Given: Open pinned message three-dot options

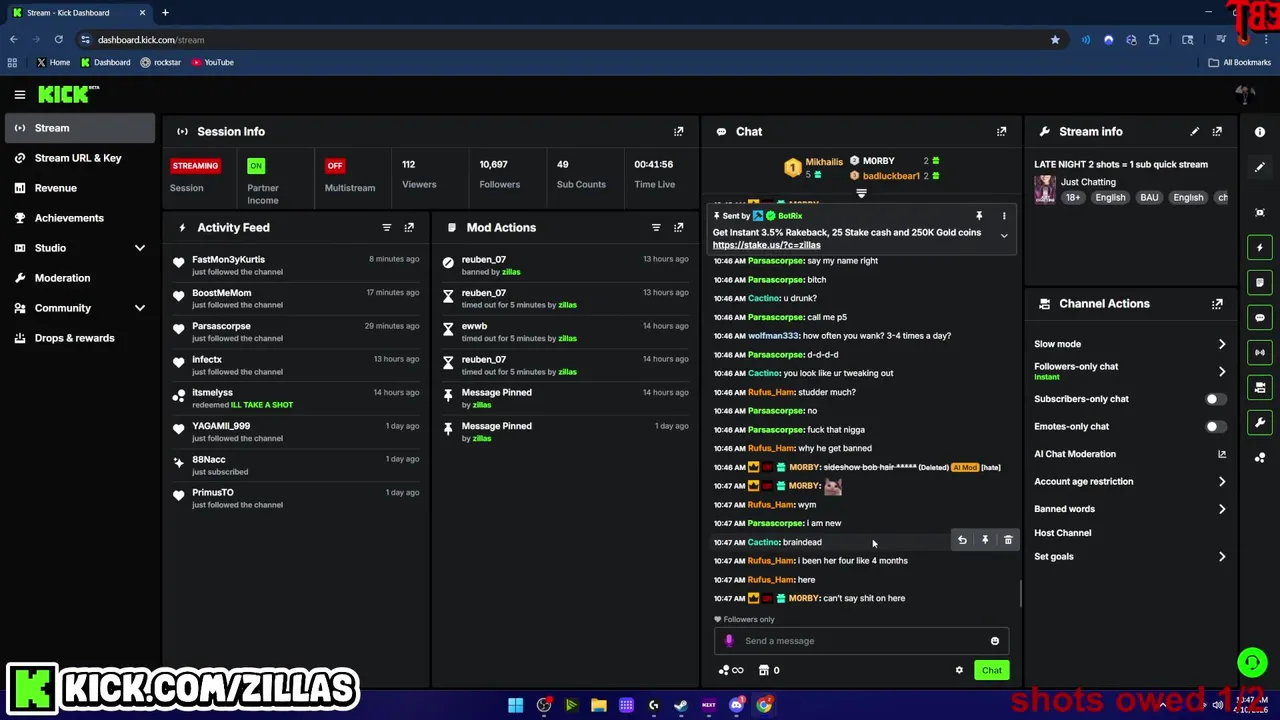Looking at the screenshot, I should point(1004,216).
